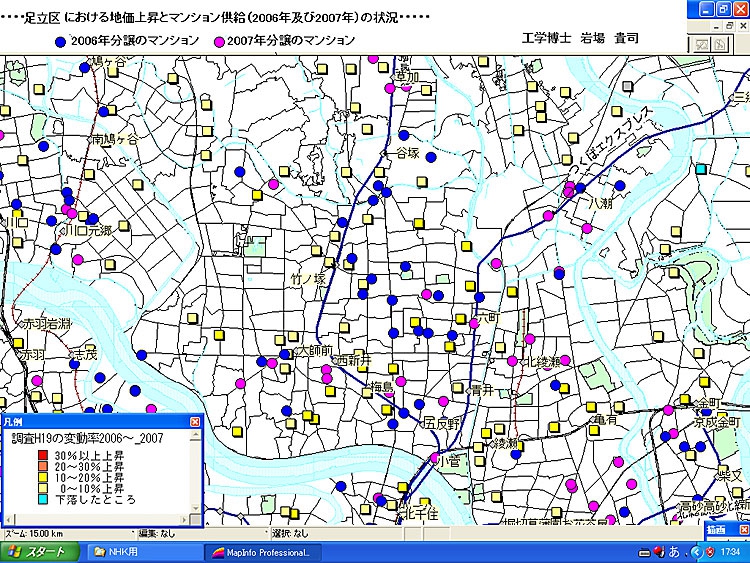Open the Windows スタート menu
Screen dimensions: 750x563
pyautogui.click(x=38, y=552)
